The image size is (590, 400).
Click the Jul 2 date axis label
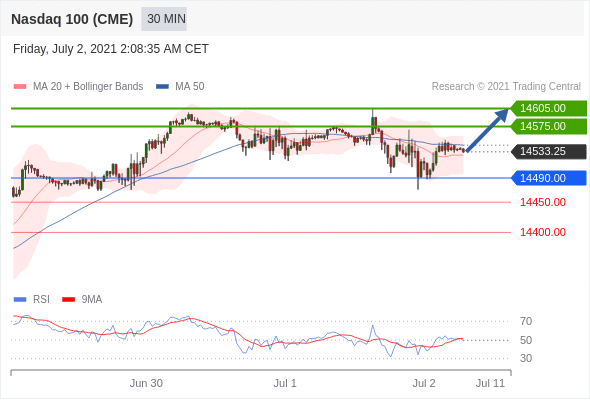click(424, 383)
